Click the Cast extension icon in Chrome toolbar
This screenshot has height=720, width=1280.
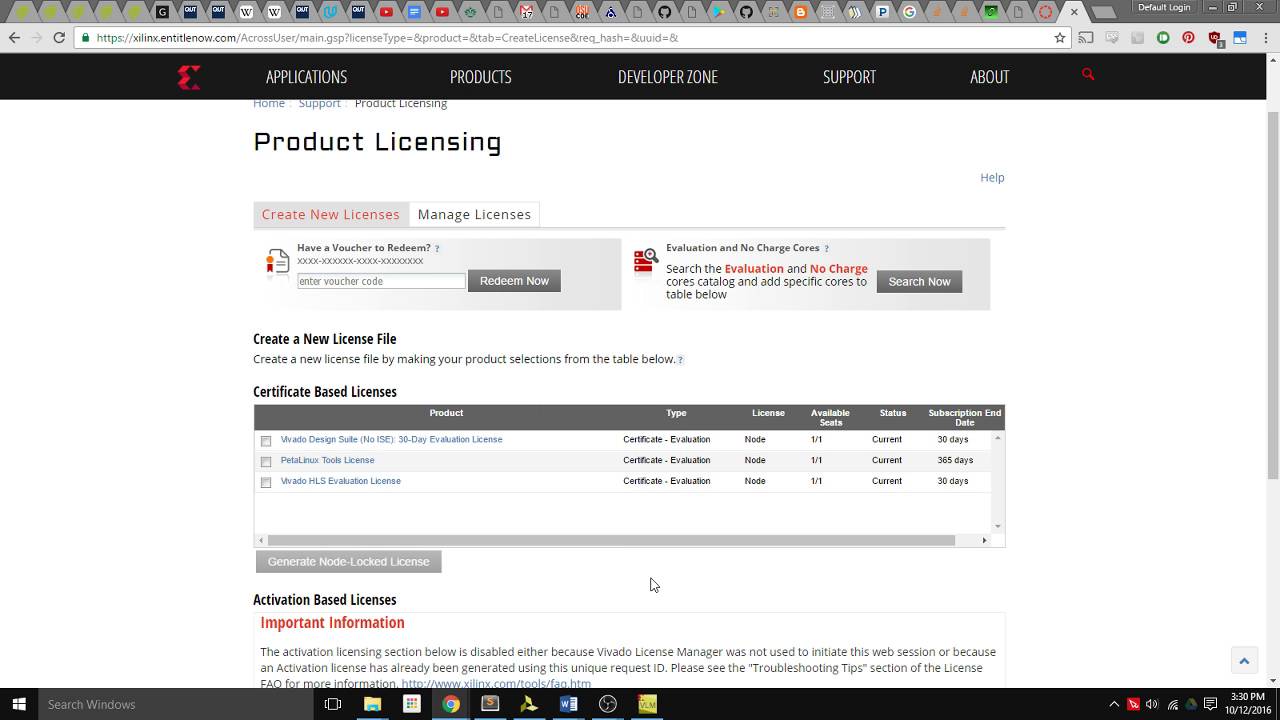coord(1086,38)
